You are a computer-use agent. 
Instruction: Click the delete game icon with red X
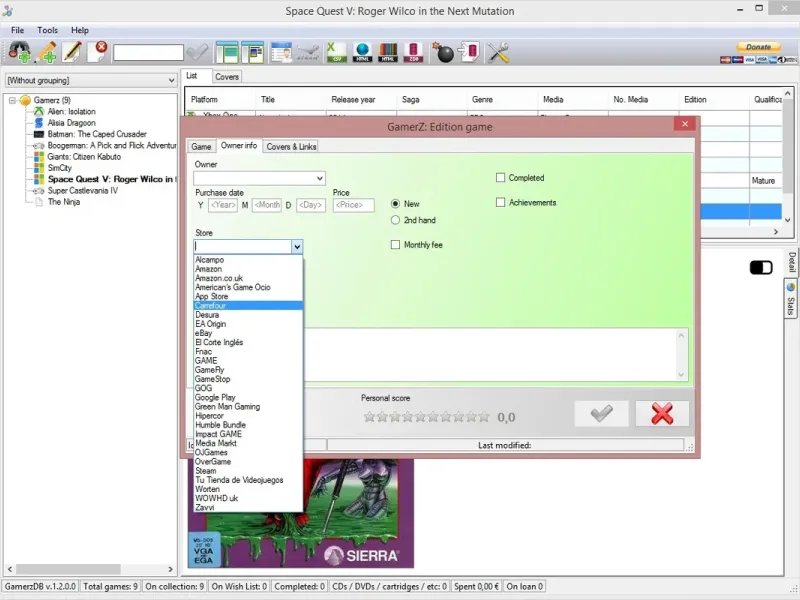click(x=97, y=52)
